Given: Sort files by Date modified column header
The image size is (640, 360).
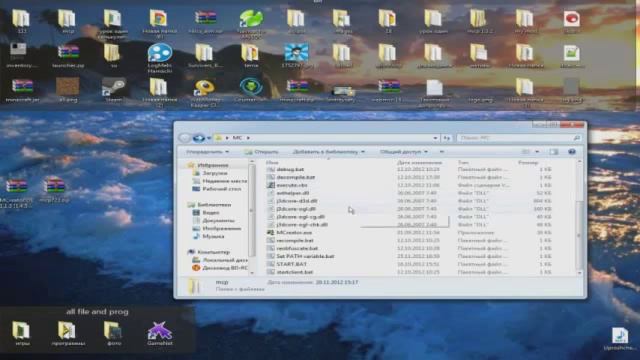Looking at the screenshot, I should pos(420,162).
